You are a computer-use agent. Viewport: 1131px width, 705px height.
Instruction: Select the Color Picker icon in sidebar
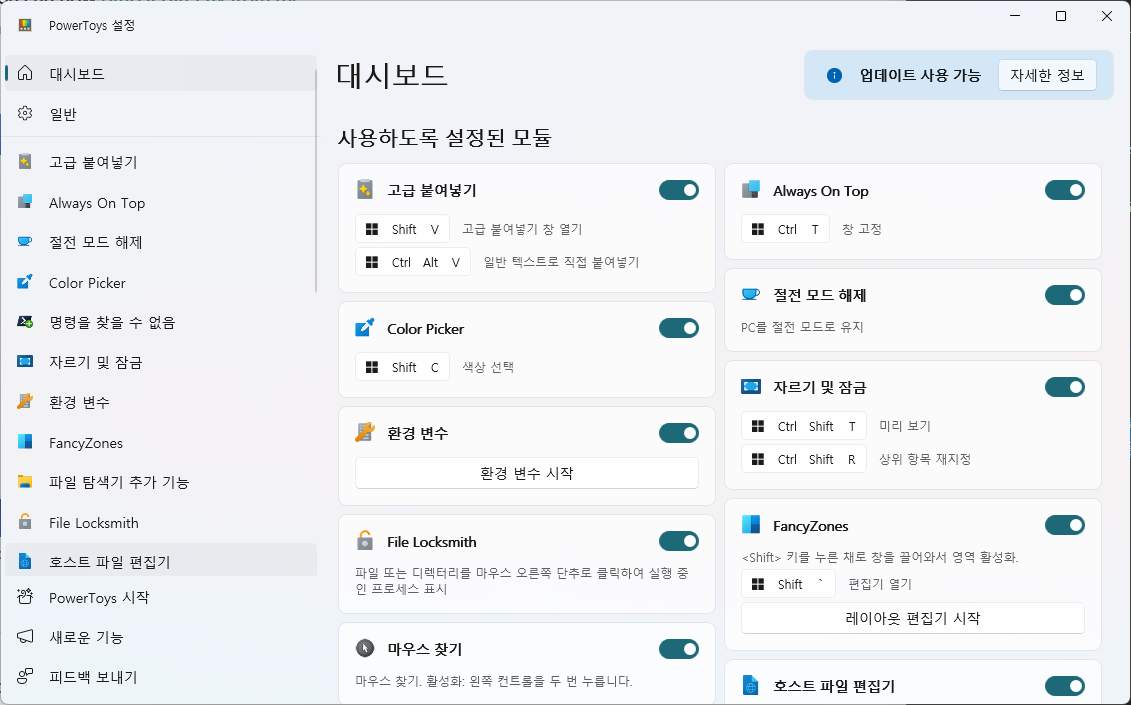(x=24, y=282)
